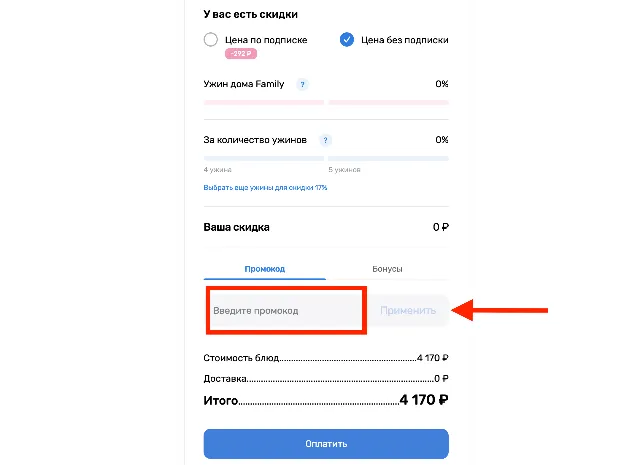Click the pink -292 ₽ discount badge
Image resolution: width=624 pixels, height=465 pixels.
pyautogui.click(x=241, y=53)
